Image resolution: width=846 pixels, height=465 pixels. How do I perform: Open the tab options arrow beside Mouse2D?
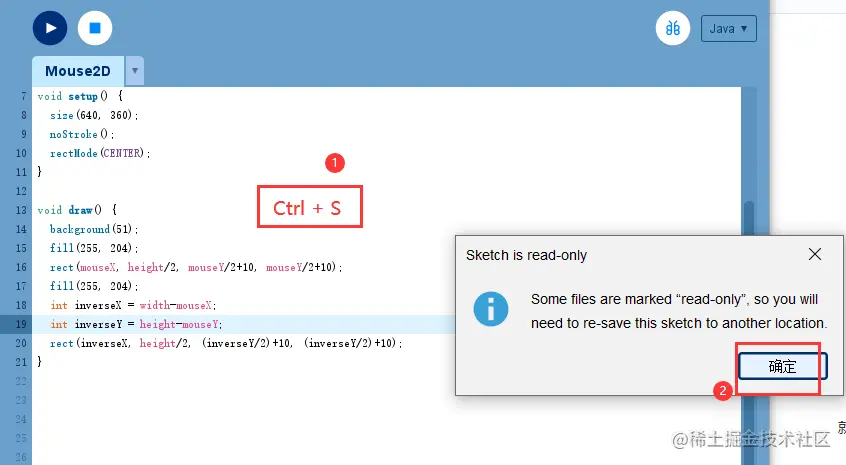click(135, 71)
